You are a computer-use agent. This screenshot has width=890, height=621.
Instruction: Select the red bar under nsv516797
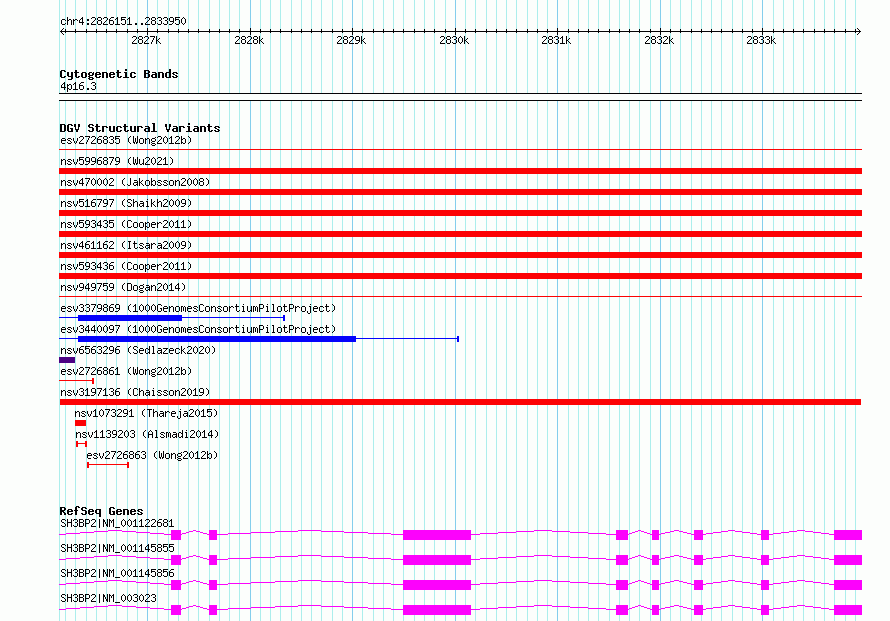tap(460, 213)
